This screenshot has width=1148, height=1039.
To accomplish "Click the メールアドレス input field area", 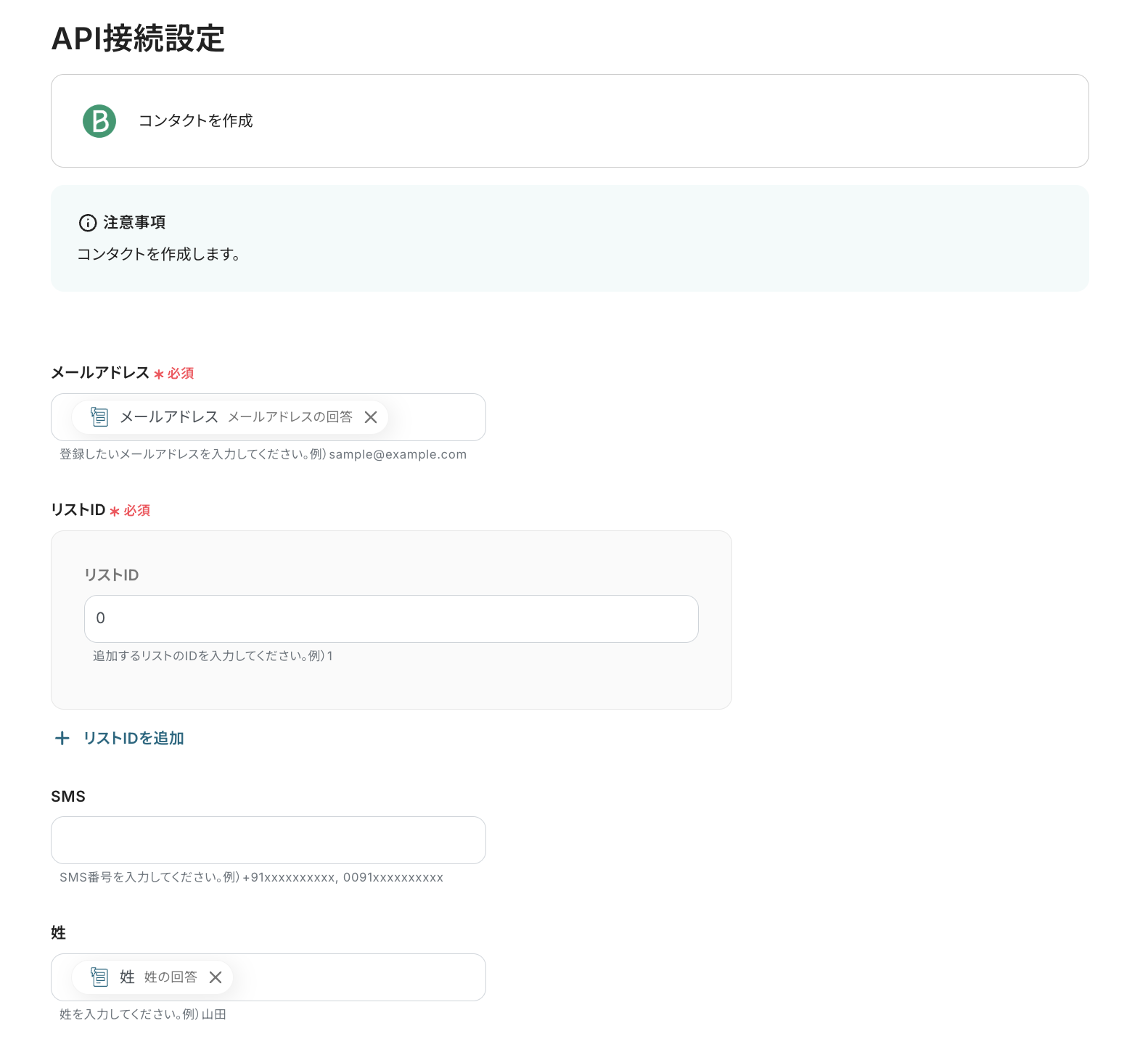I will 268,417.
